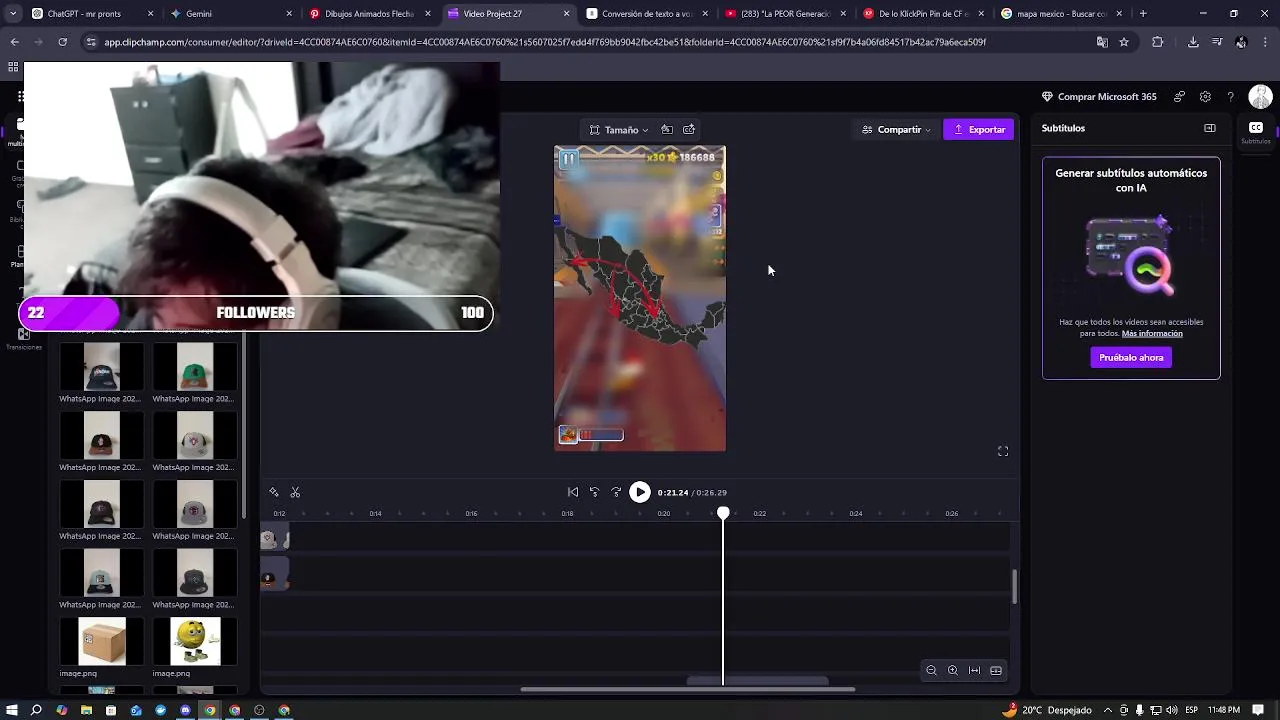1280x720 pixels.
Task: Zoom out the timeline
Action: [931, 670]
